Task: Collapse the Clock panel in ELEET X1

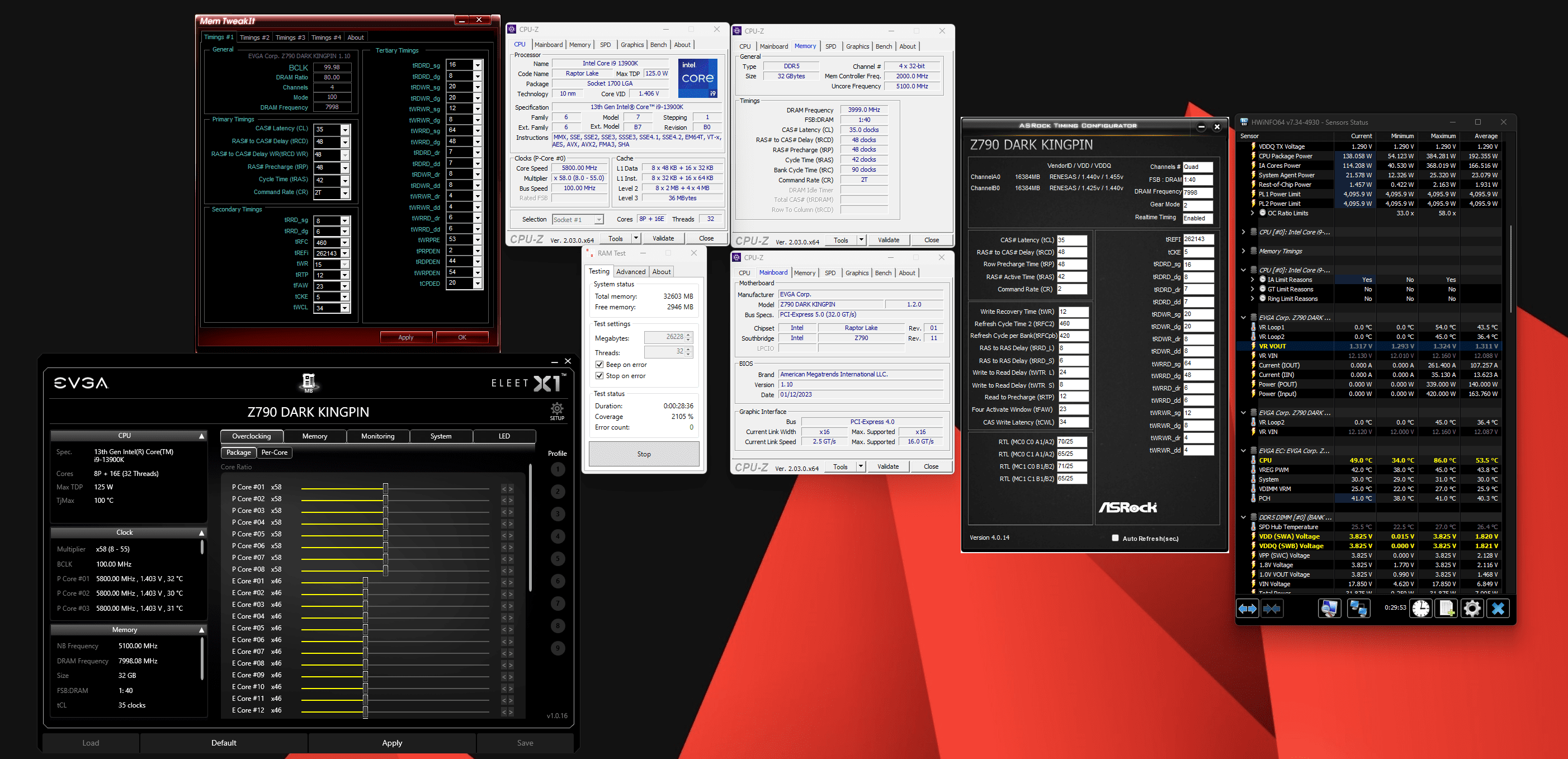Action: (201, 532)
